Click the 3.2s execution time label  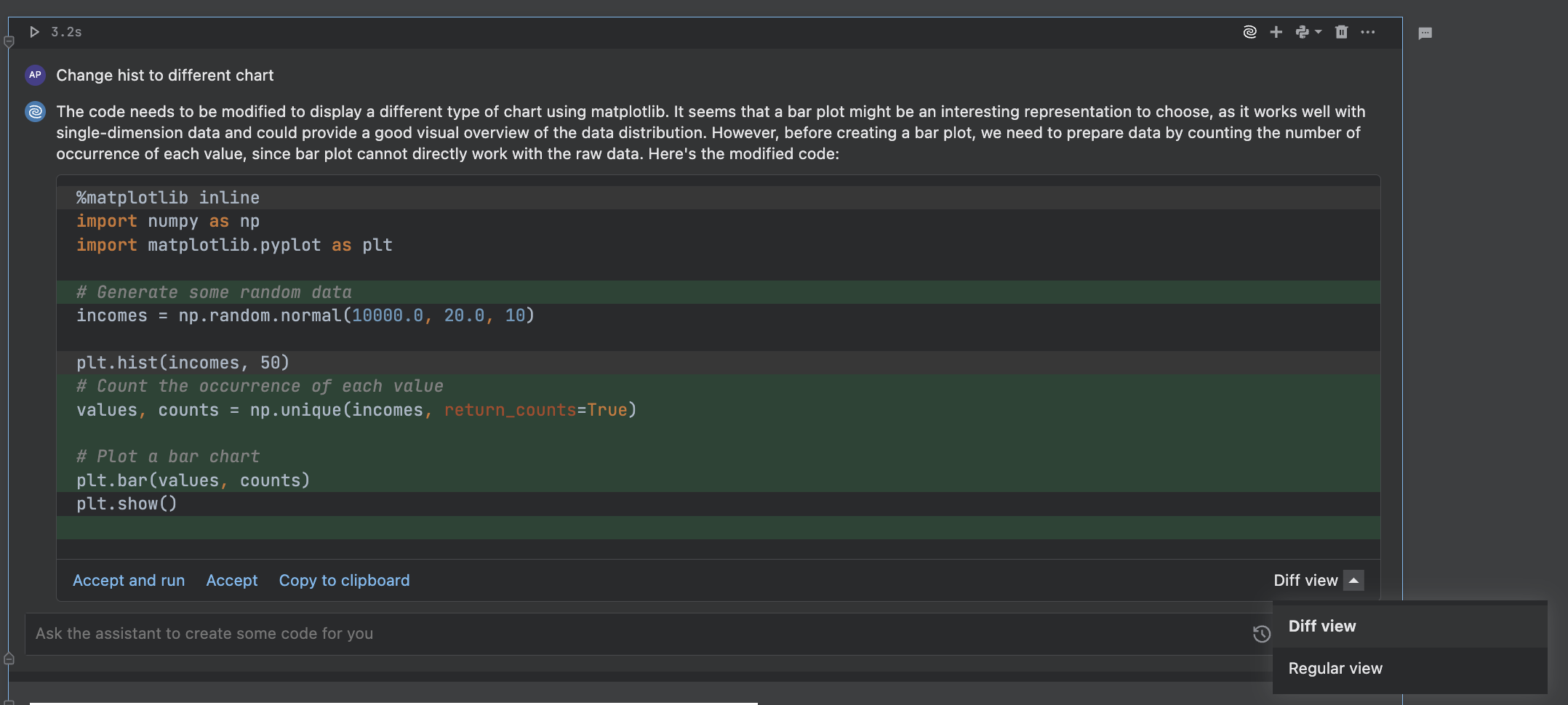(65, 32)
